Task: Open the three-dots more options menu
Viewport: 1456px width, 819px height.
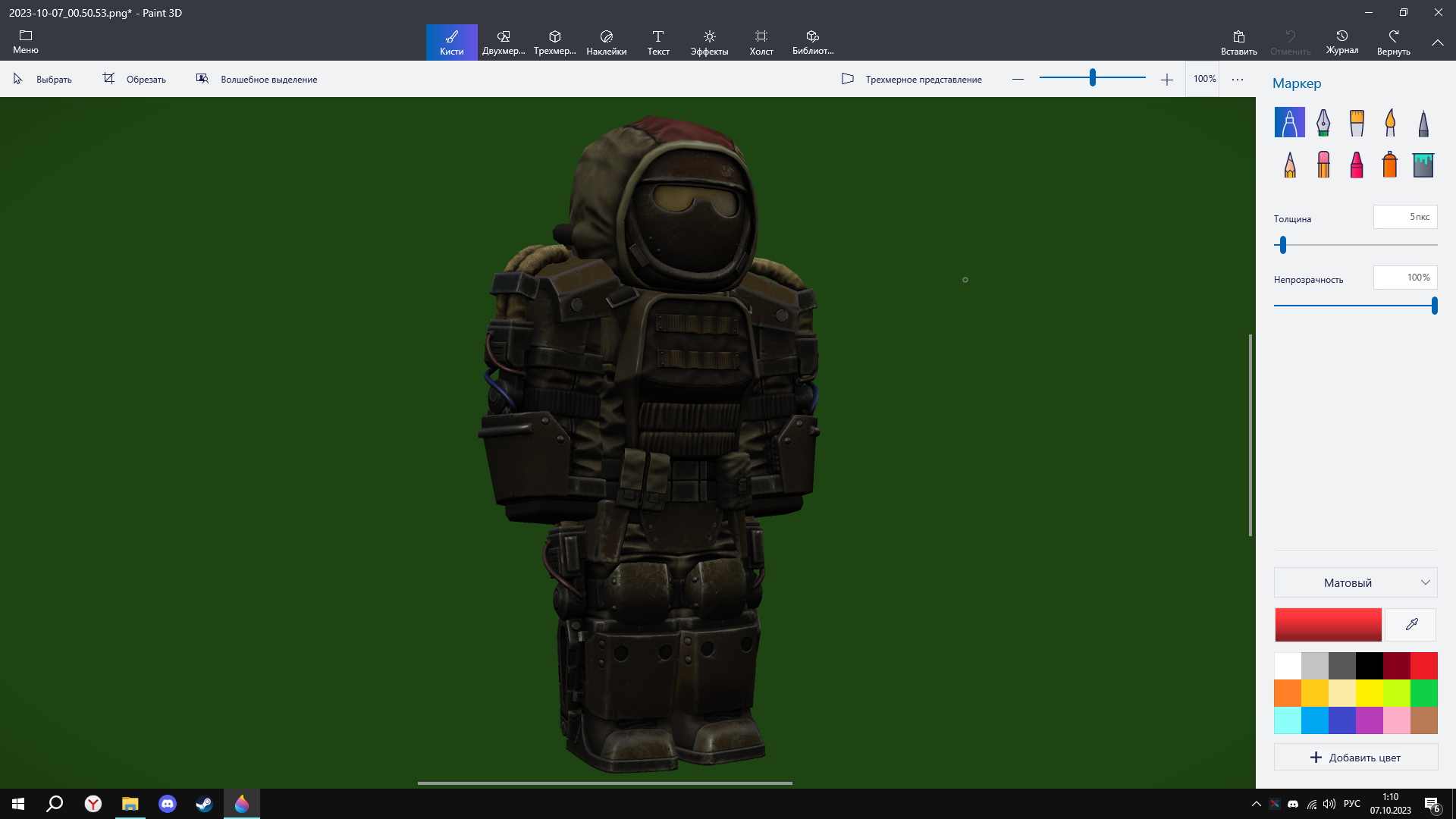Action: click(x=1238, y=79)
